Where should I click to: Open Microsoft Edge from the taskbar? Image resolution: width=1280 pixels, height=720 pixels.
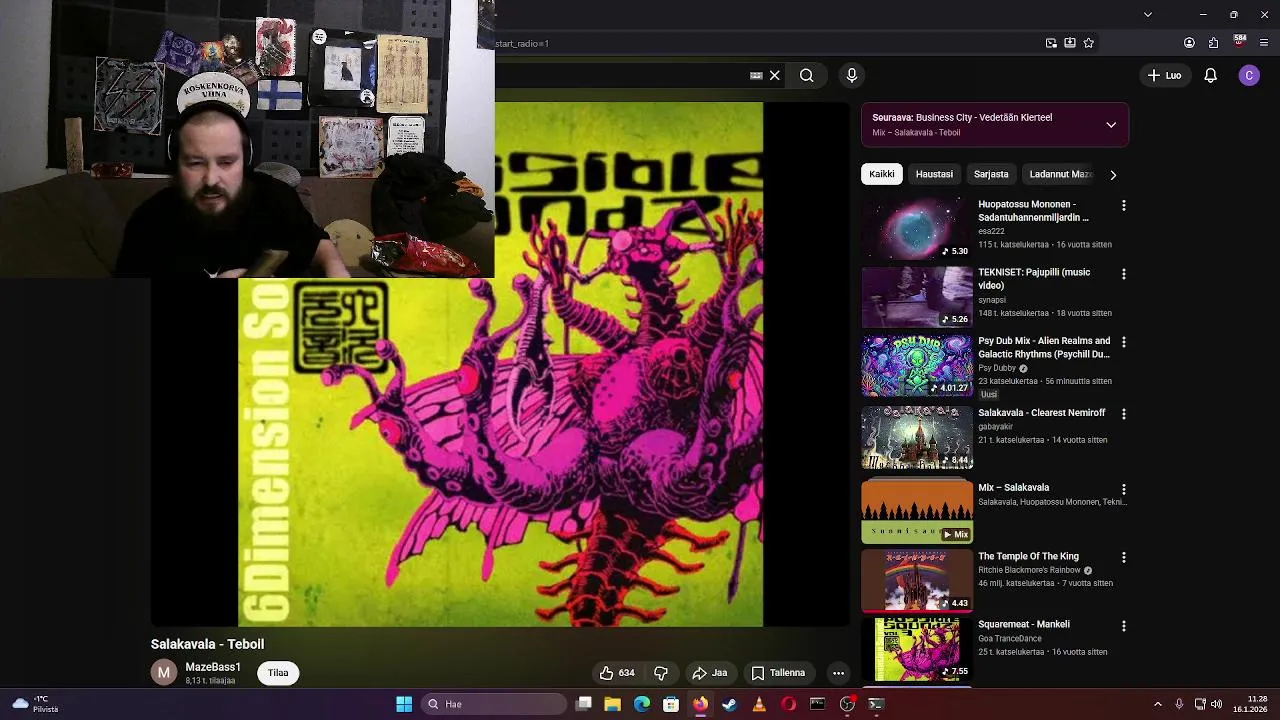(x=642, y=704)
